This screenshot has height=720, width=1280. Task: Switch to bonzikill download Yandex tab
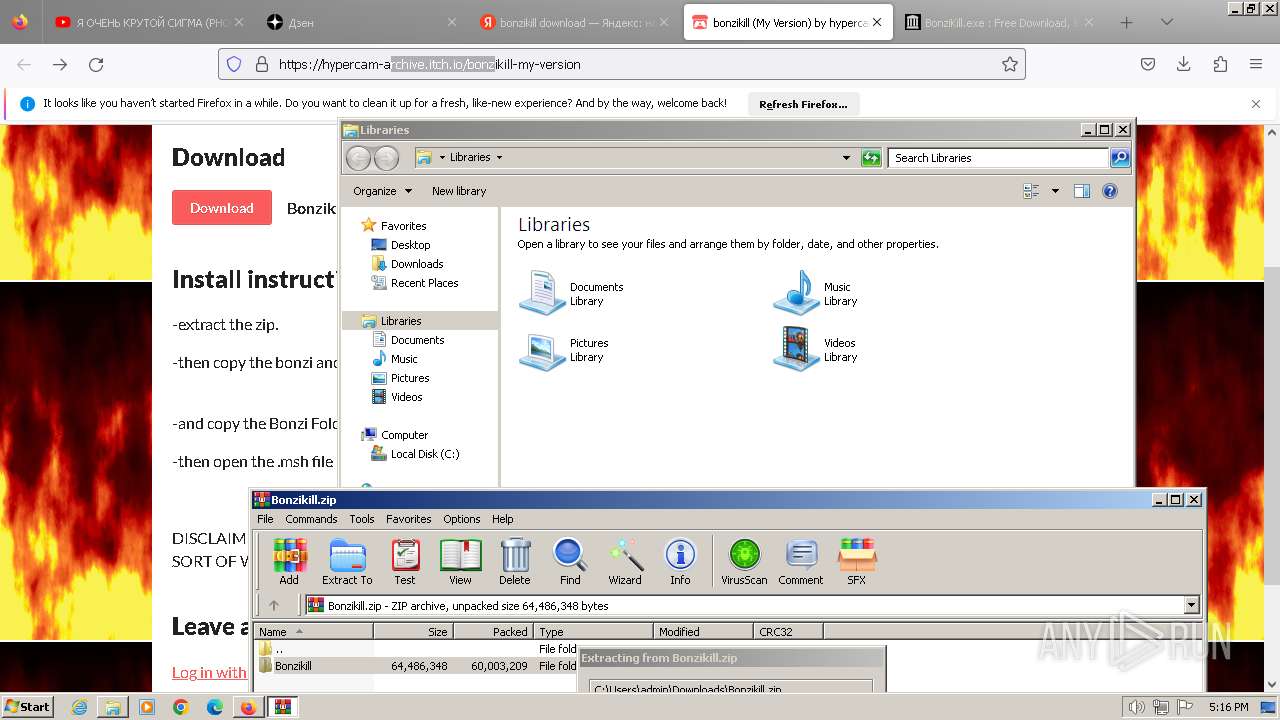pyautogui.click(x=575, y=22)
